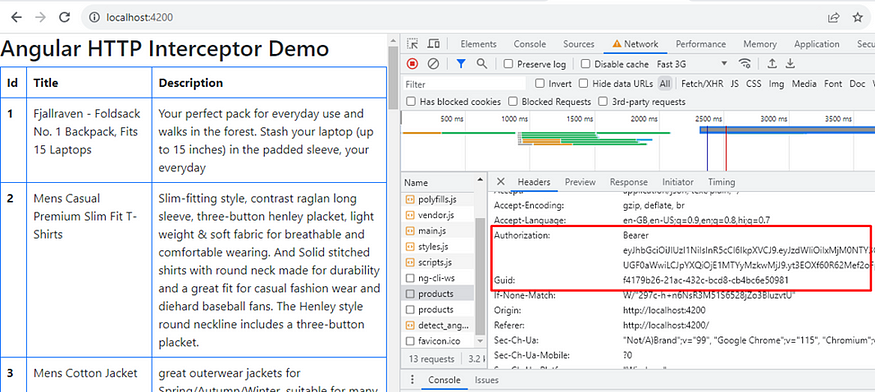The height and width of the screenshot is (392, 875).
Task: Select scripts.js request
Action: (438, 262)
